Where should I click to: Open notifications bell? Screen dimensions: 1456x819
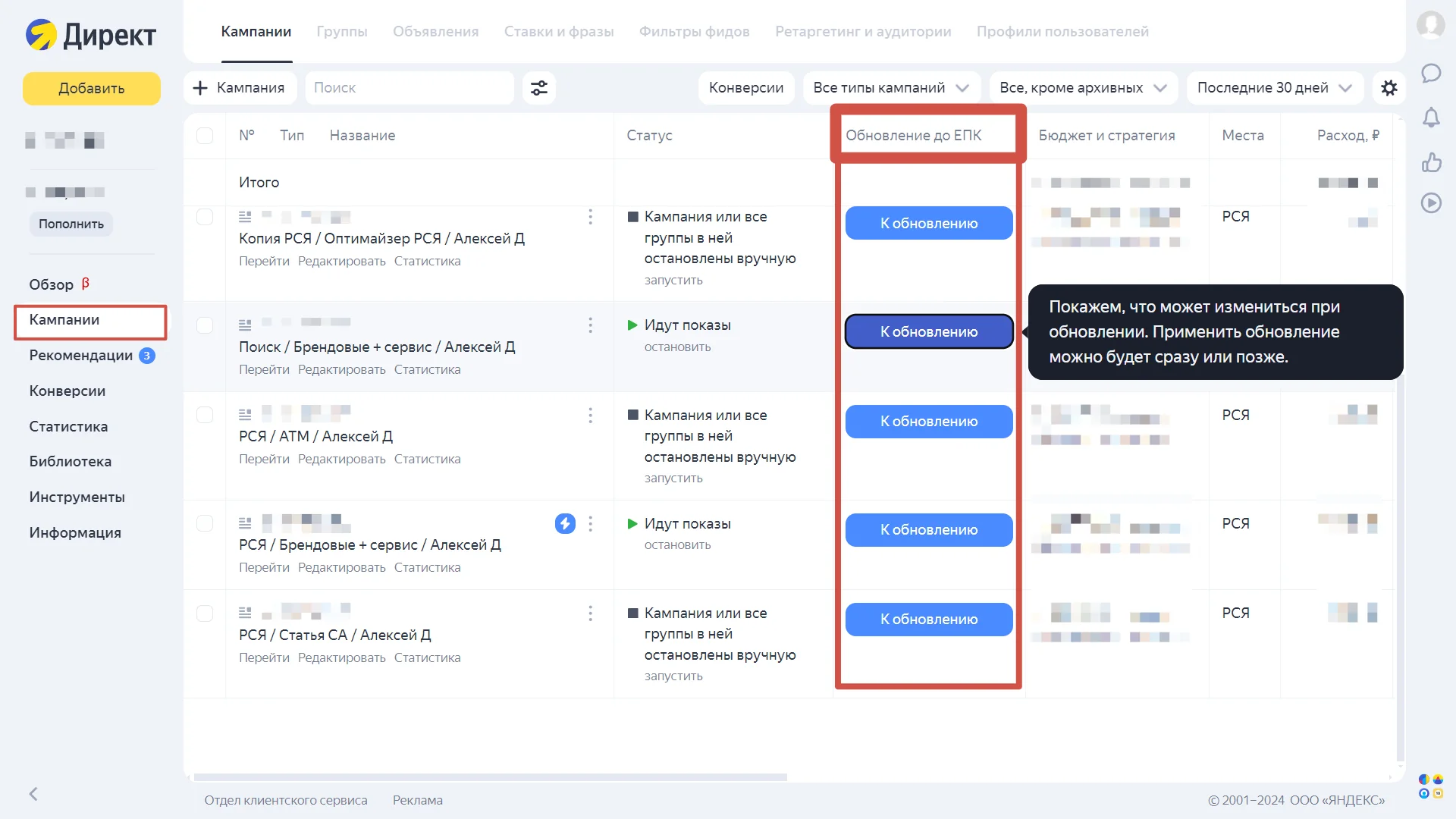click(1431, 118)
